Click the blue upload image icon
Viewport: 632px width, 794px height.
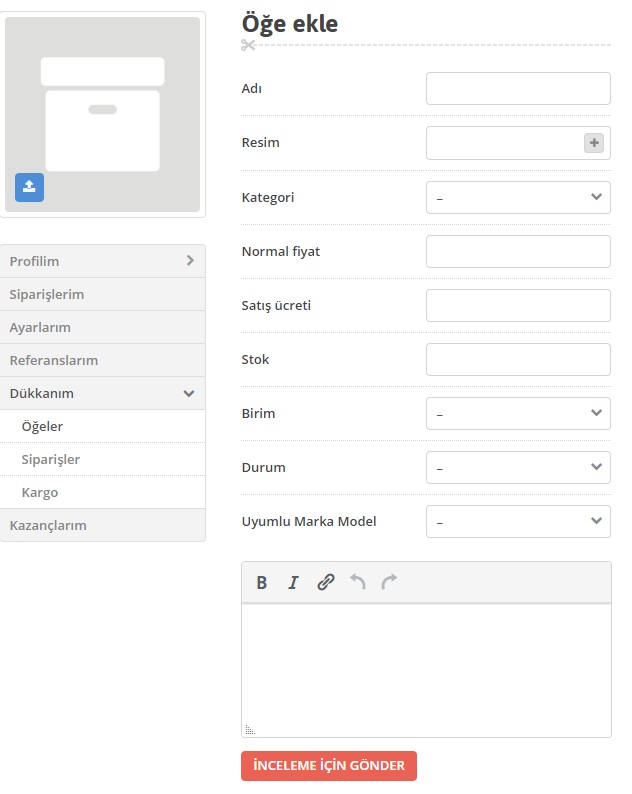(29, 187)
